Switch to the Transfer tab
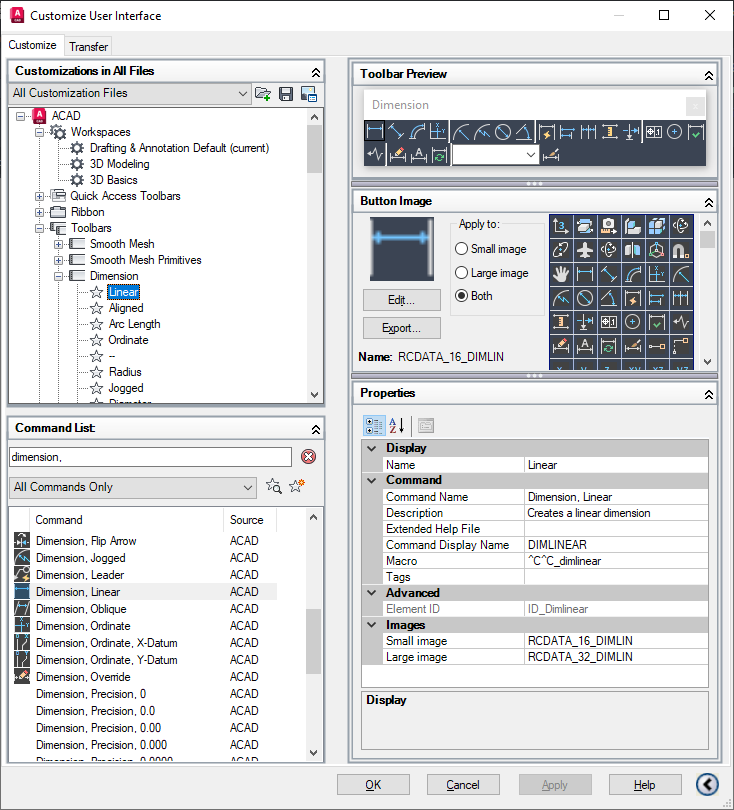The image size is (734, 810). [88, 46]
